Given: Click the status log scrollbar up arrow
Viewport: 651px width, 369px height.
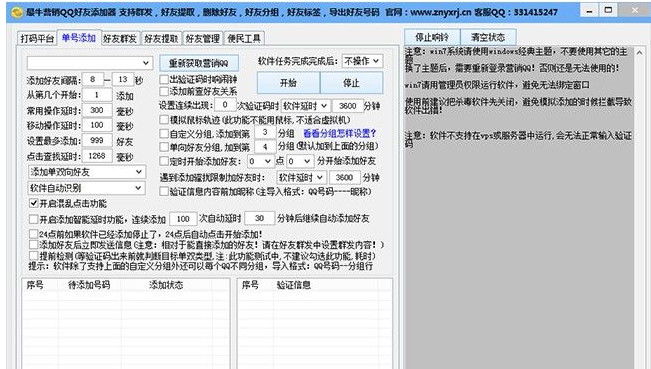Looking at the screenshot, I should click(639, 53).
